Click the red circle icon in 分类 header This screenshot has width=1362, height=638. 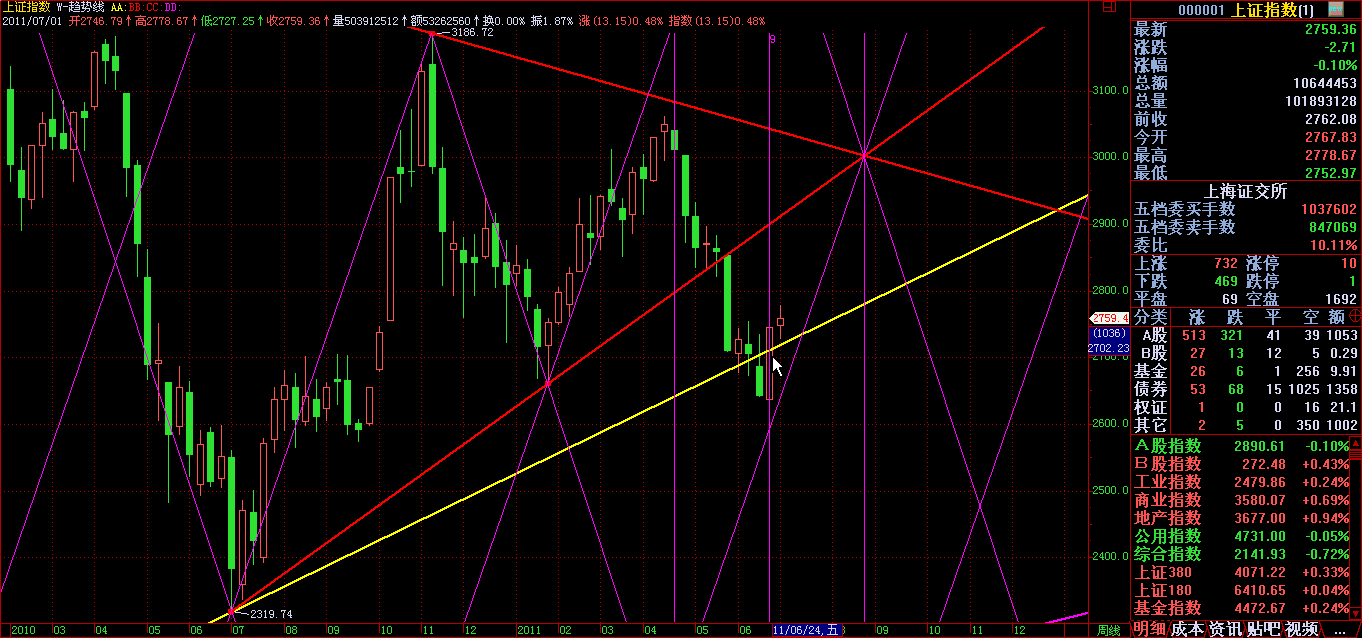pos(1354,316)
